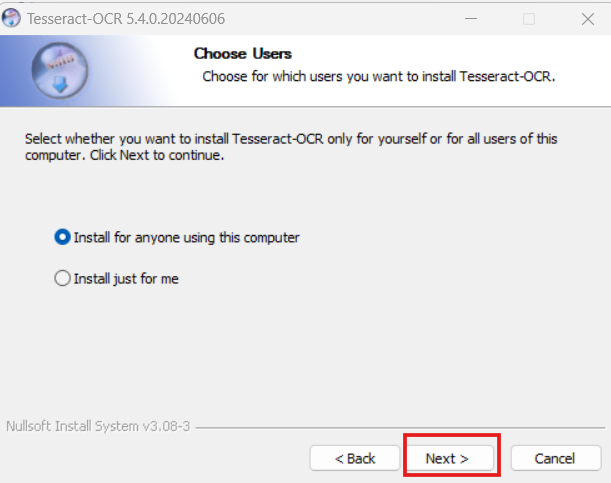Click the NSIS installer logo in header

[x=60, y=71]
